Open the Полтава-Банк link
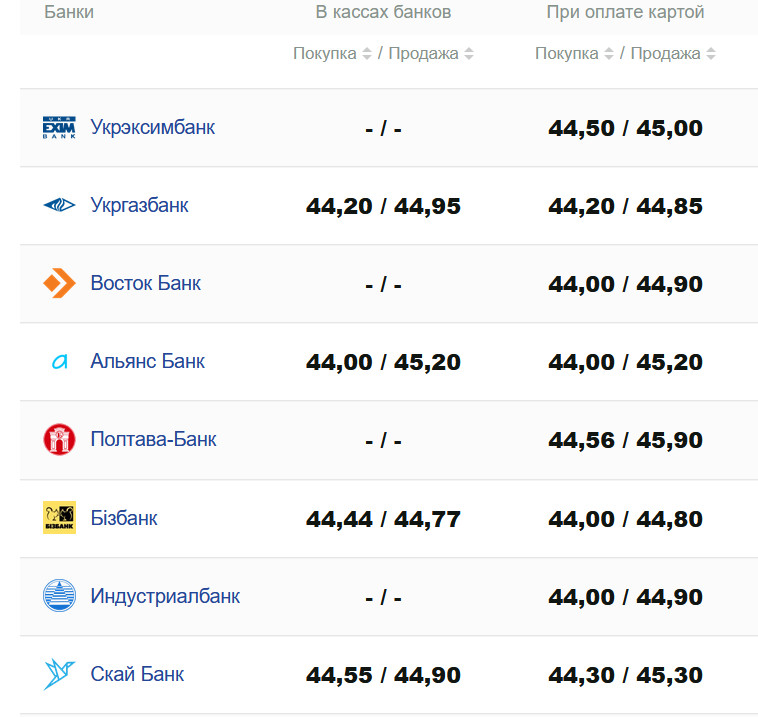The height and width of the screenshot is (717, 758). (x=153, y=440)
